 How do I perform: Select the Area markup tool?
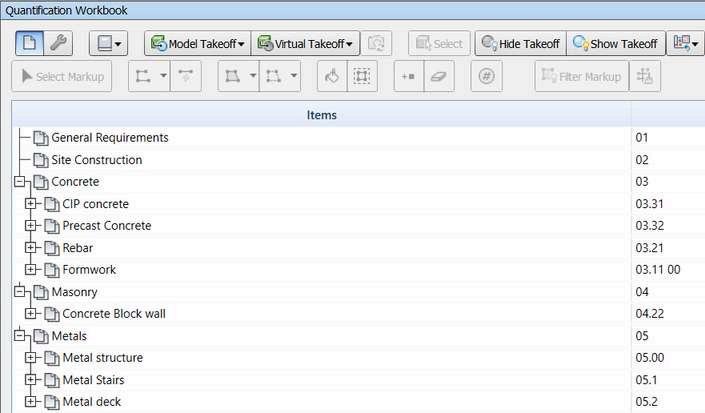pos(232,76)
